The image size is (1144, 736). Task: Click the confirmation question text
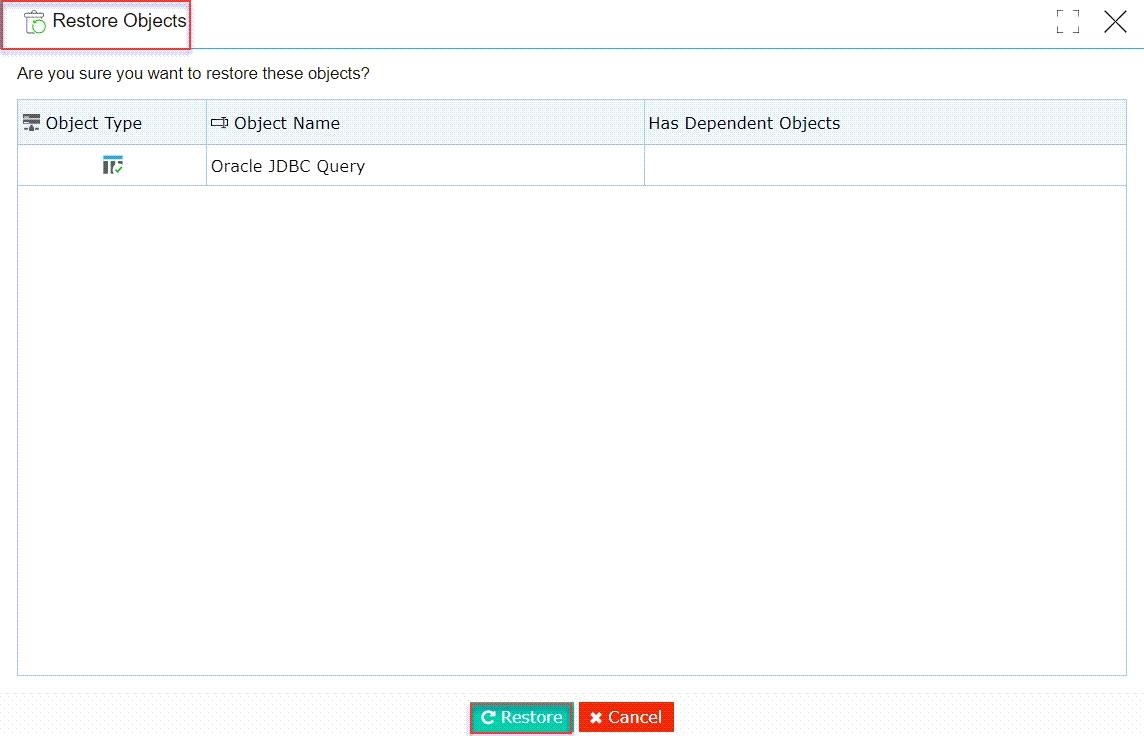tap(193, 74)
